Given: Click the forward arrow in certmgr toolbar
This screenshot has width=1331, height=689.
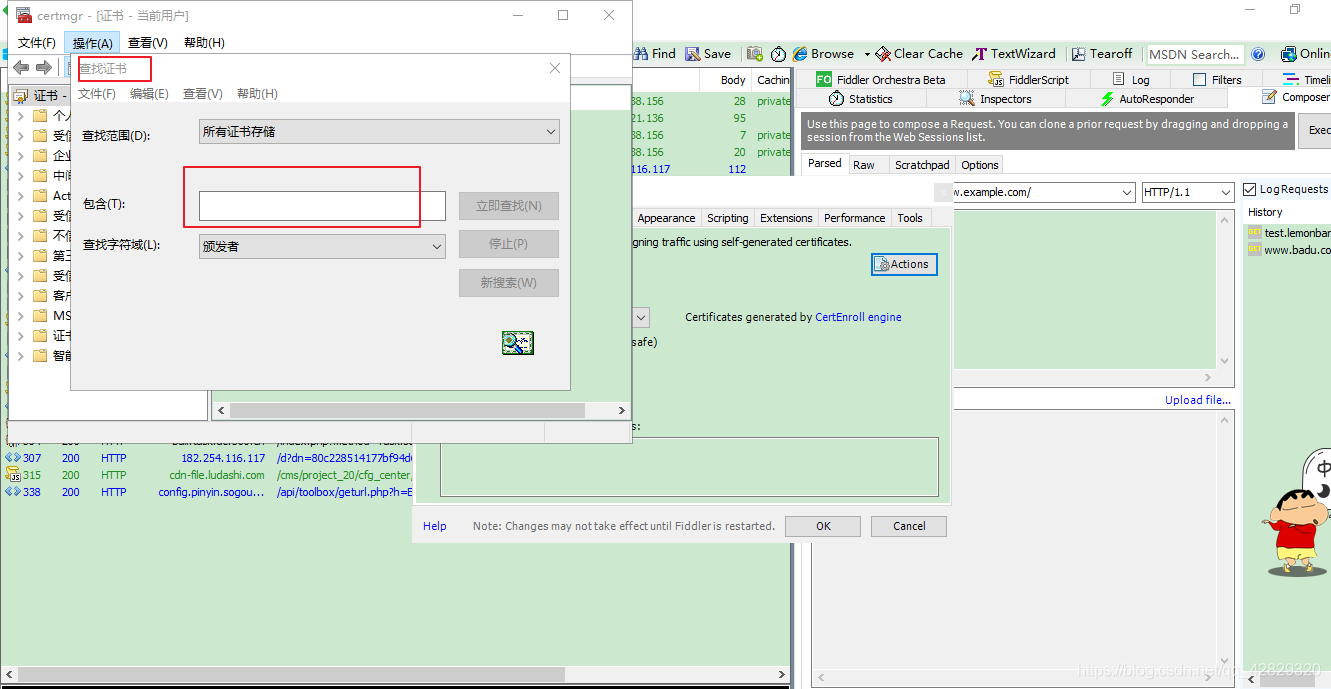Looking at the screenshot, I should coord(43,68).
